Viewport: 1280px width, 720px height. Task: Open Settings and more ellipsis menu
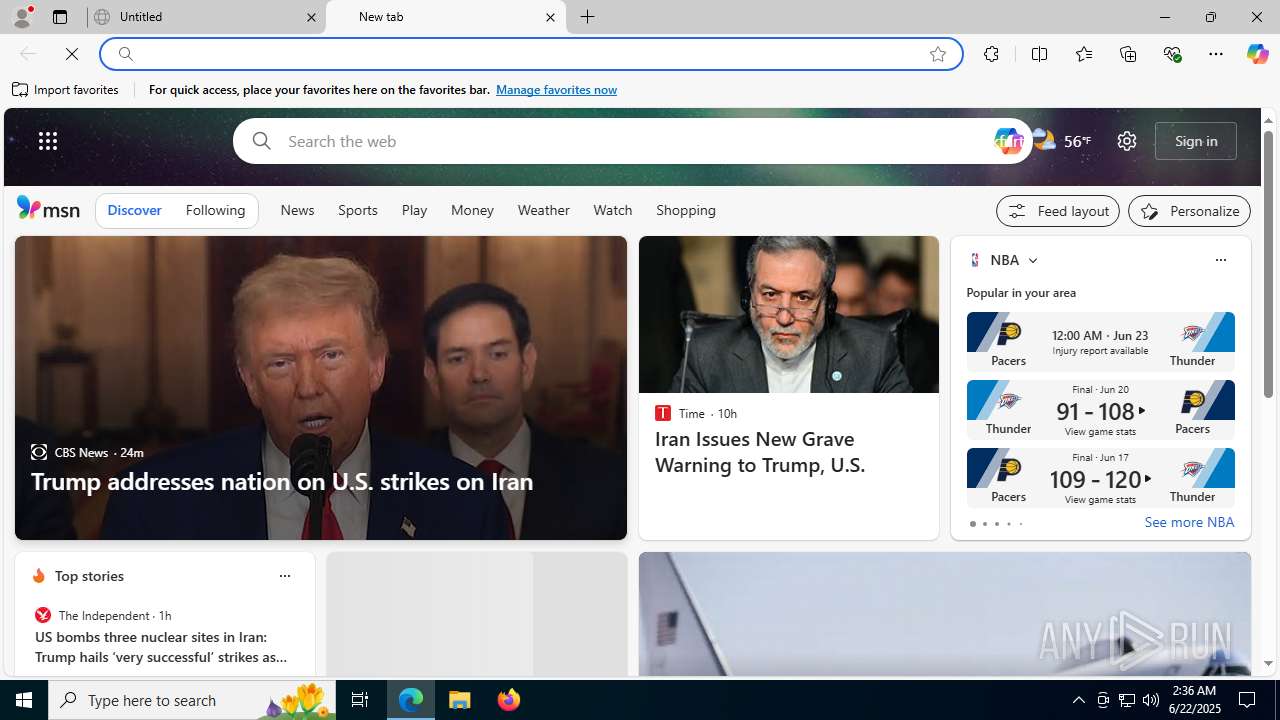(1216, 54)
